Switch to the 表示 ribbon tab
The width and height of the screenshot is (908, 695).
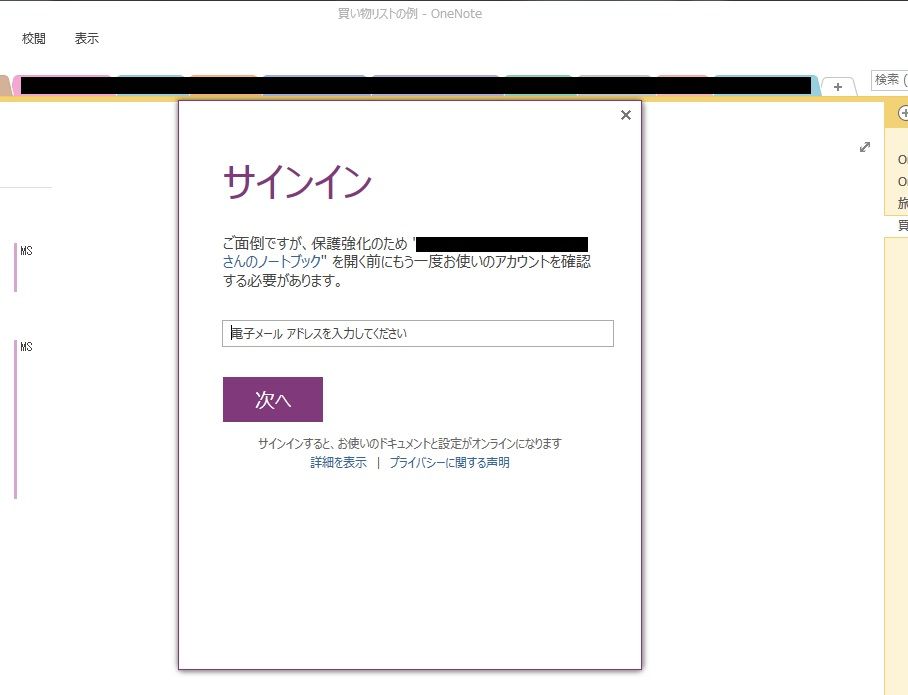86,38
